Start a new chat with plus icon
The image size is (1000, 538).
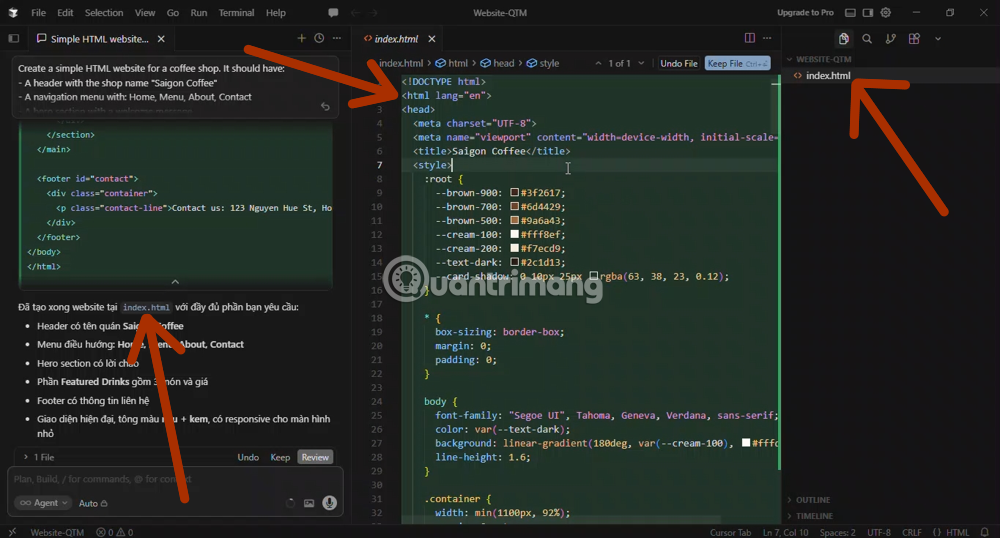coord(301,38)
